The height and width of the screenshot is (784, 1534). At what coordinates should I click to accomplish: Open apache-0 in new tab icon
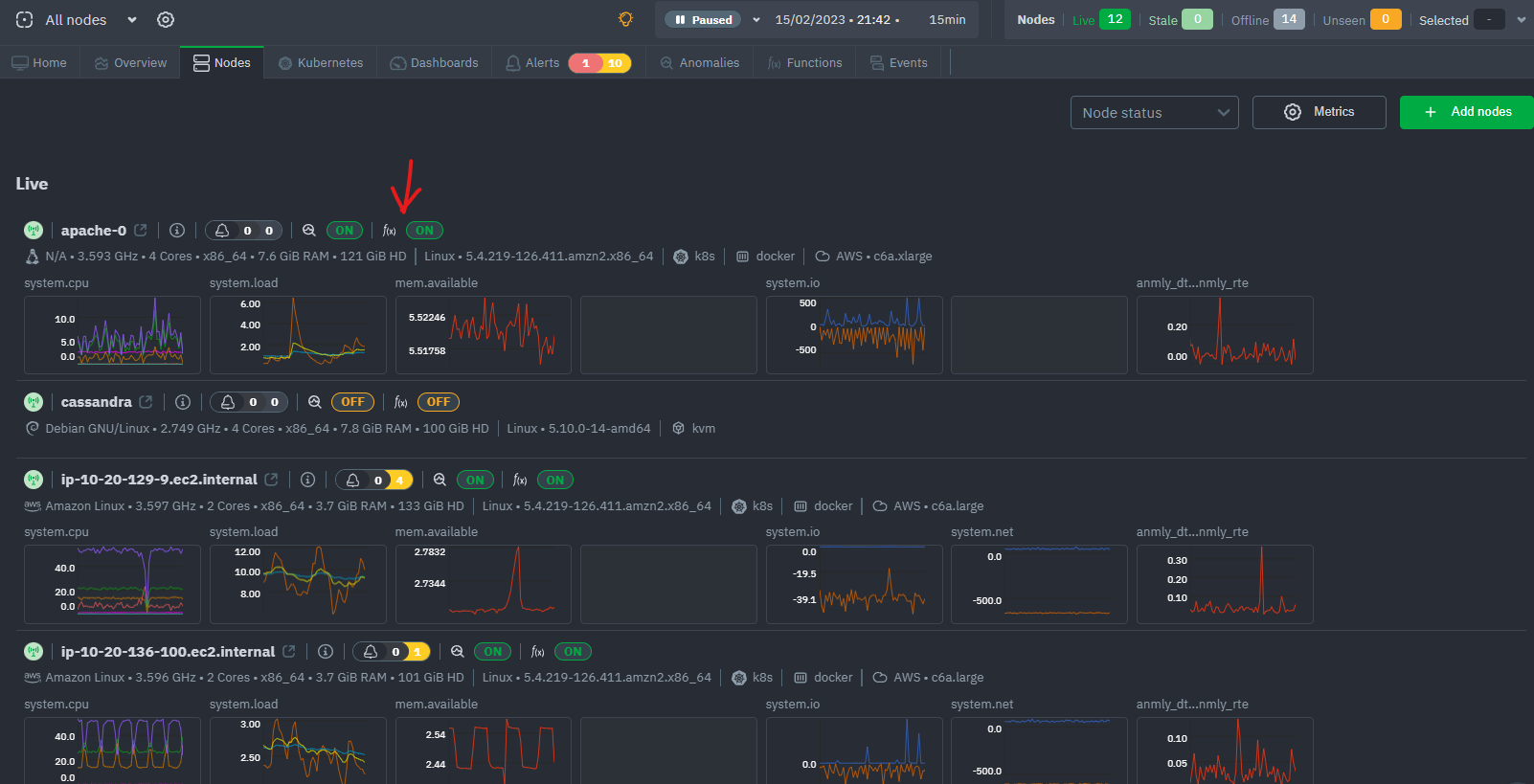point(141,231)
